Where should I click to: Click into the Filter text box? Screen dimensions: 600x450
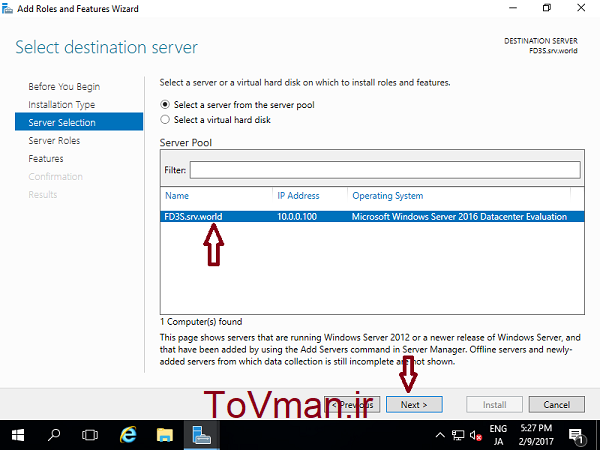tap(385, 170)
